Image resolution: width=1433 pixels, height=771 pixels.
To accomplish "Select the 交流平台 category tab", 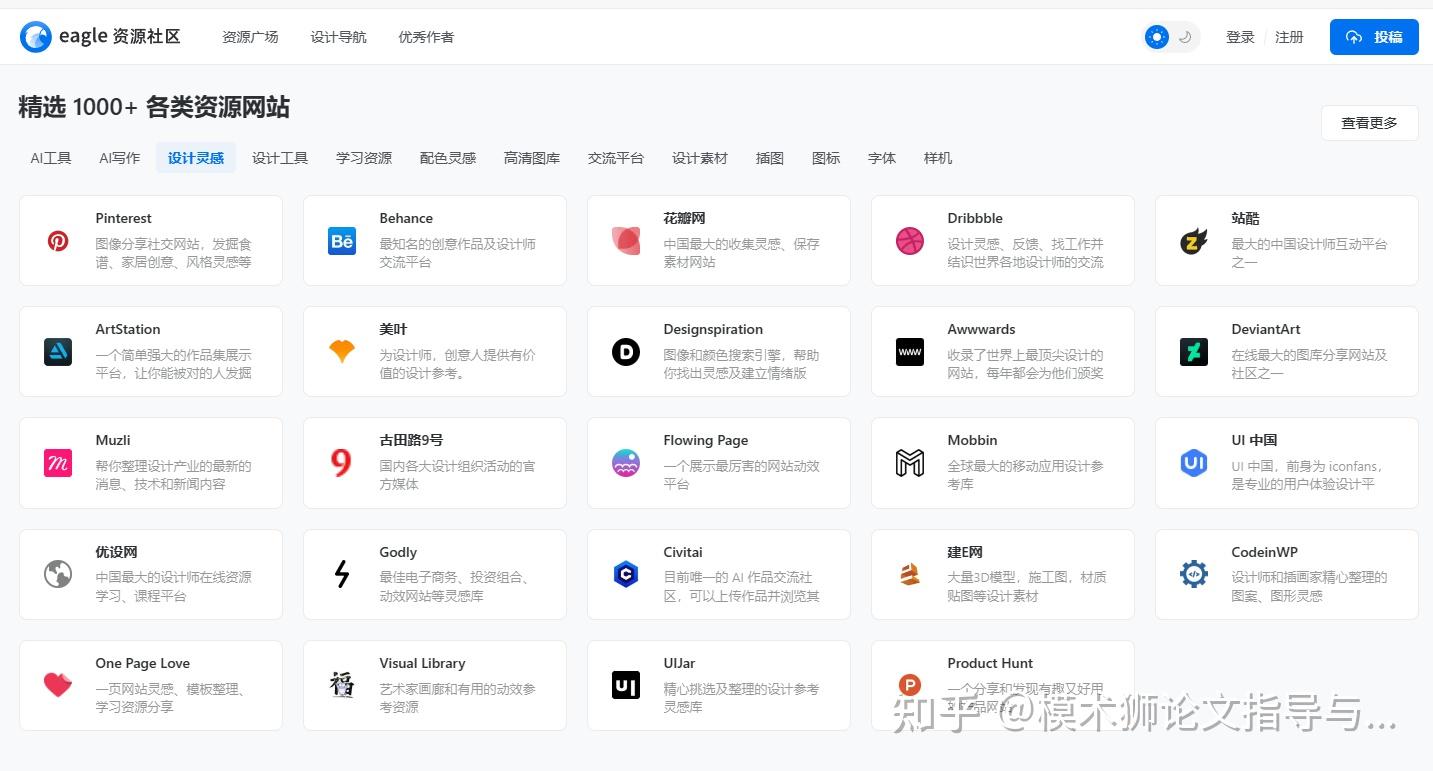I will 616,158.
